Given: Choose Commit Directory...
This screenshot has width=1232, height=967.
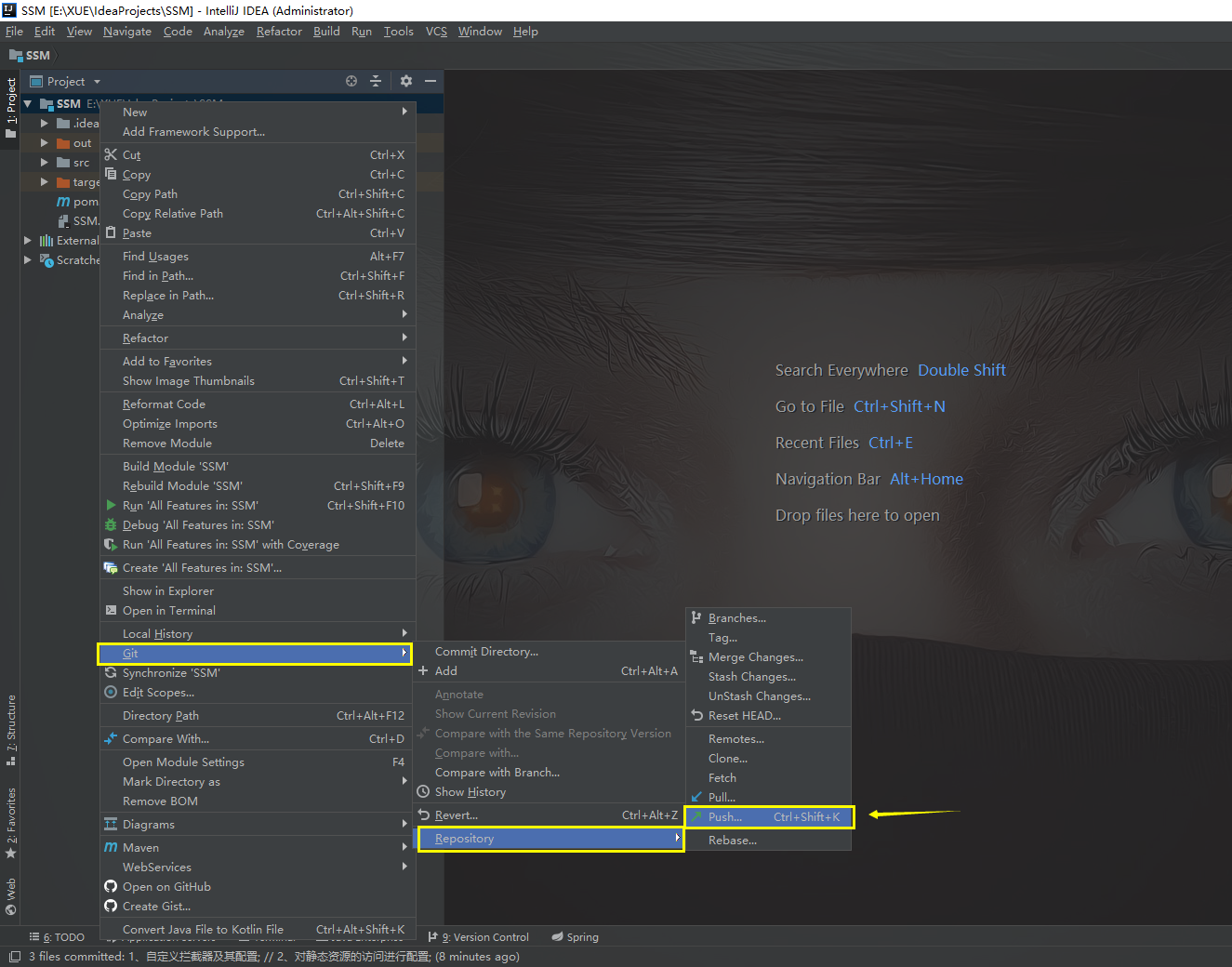Looking at the screenshot, I should click(x=550, y=651).
